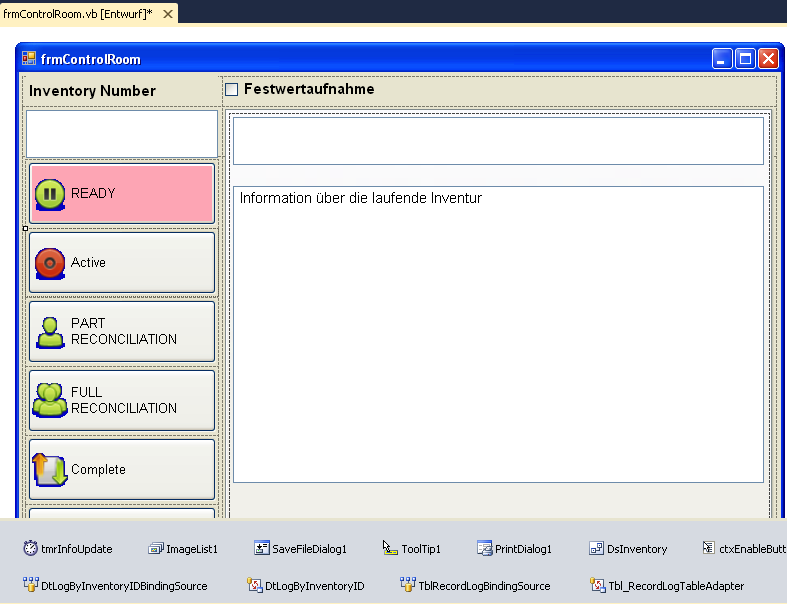Click the PART RECONCILIATION button label
Screen dimensions: 787x604
coord(124,331)
